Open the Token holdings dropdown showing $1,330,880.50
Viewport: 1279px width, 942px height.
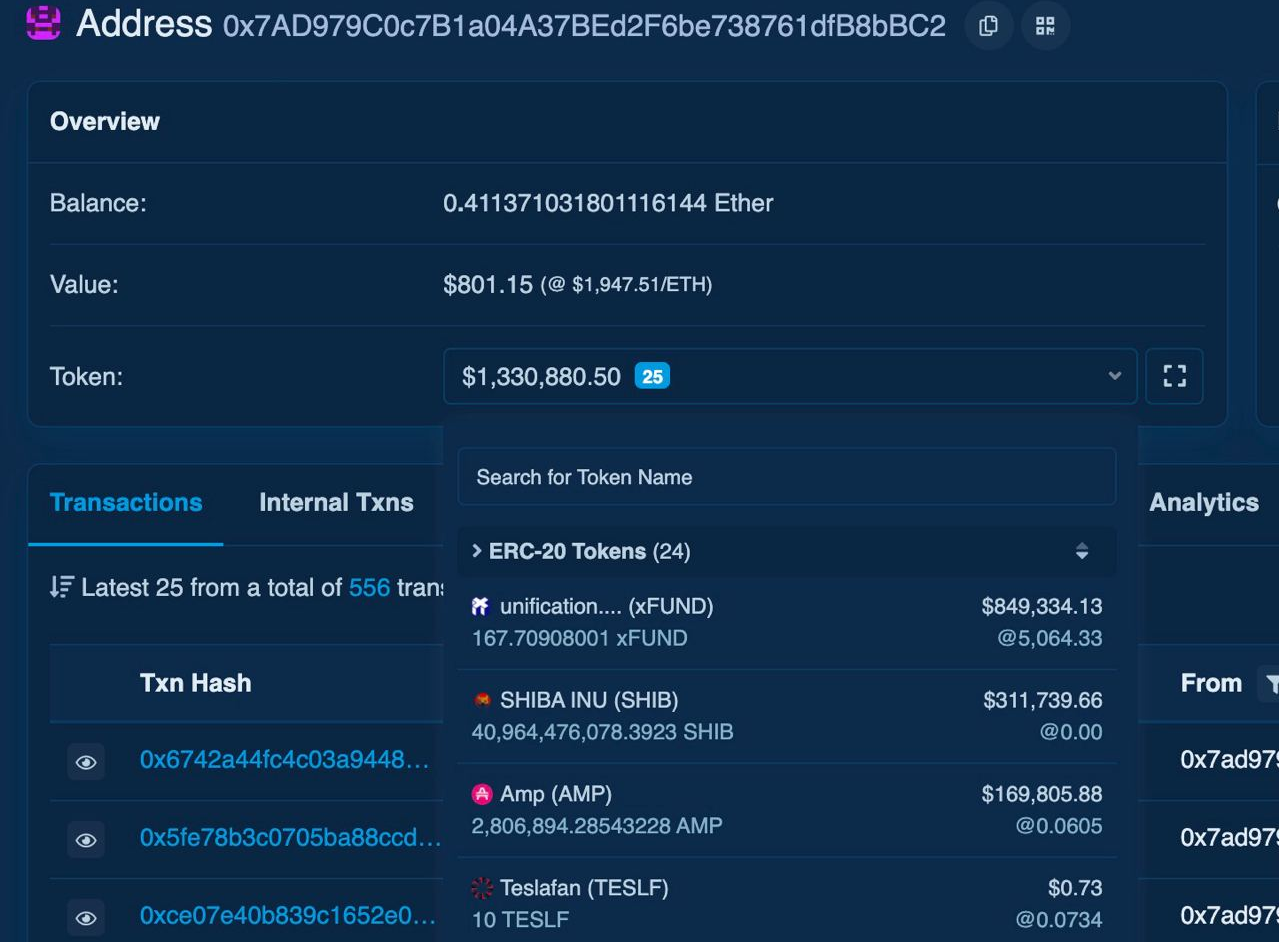tap(790, 377)
